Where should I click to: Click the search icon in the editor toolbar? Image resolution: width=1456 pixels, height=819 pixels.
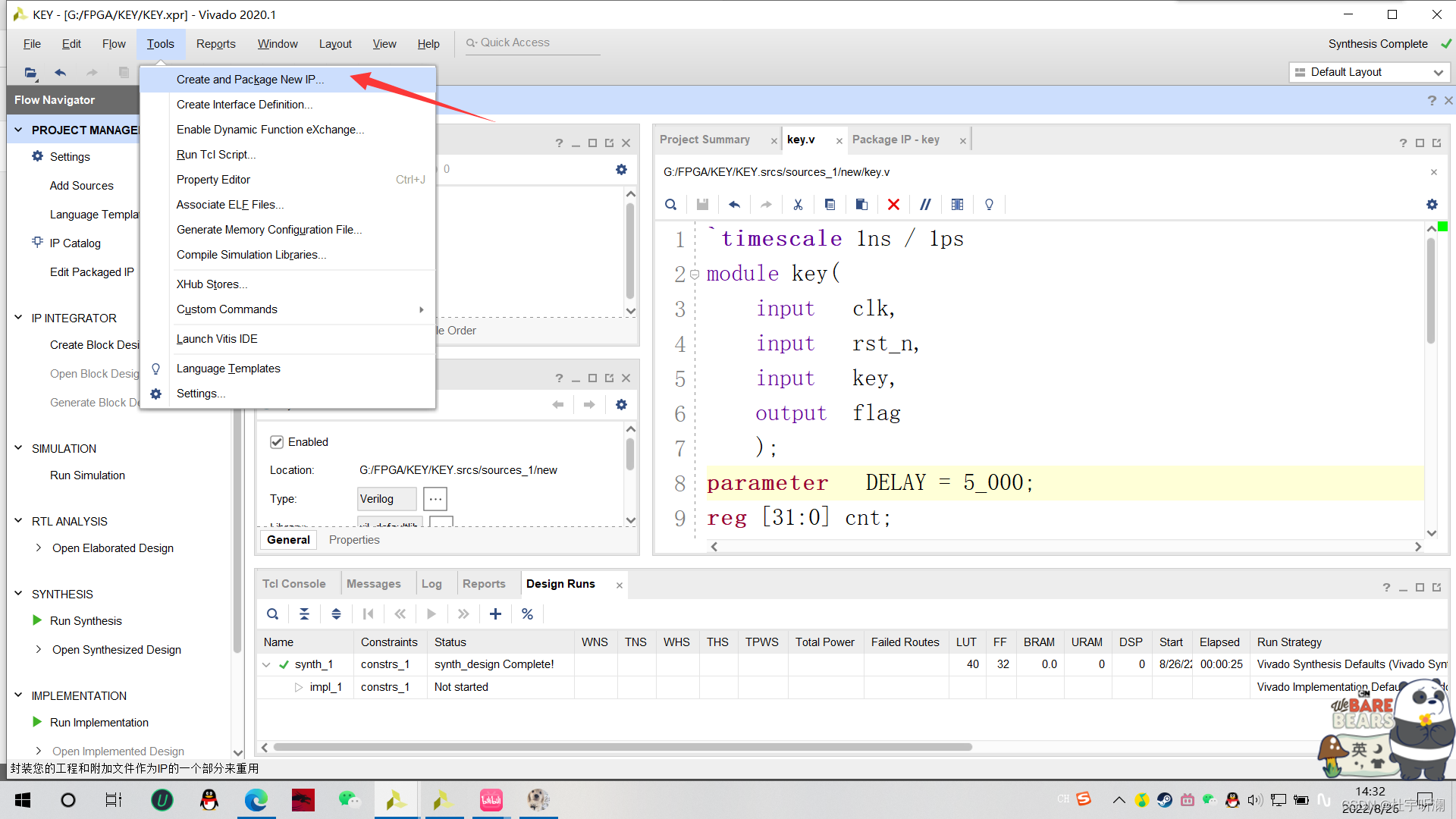point(670,205)
